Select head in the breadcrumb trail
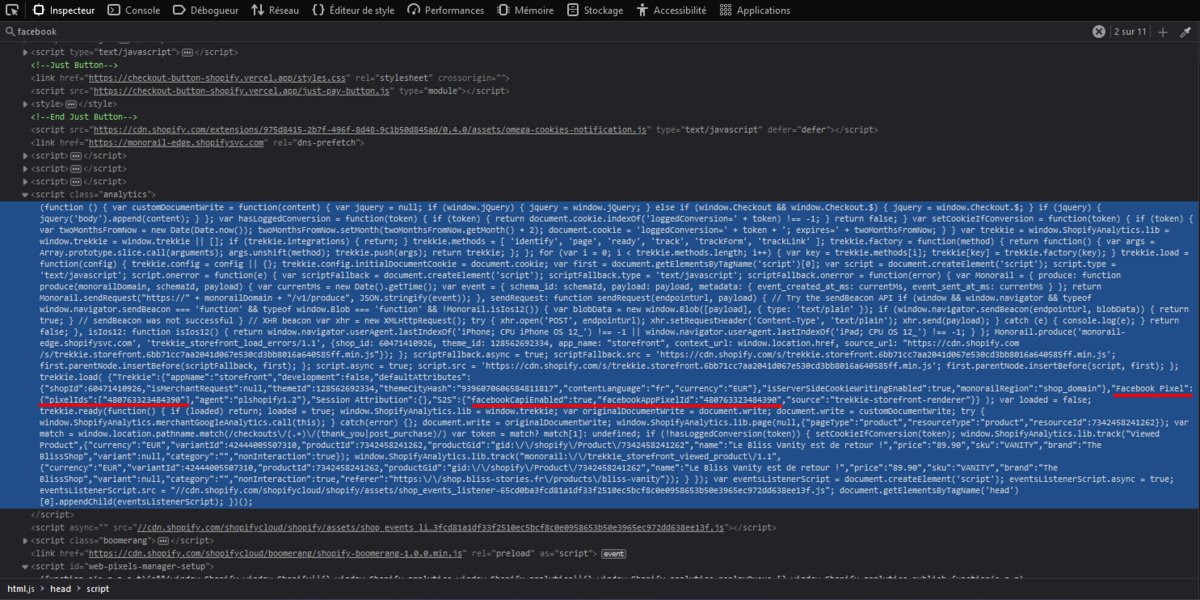 point(59,589)
